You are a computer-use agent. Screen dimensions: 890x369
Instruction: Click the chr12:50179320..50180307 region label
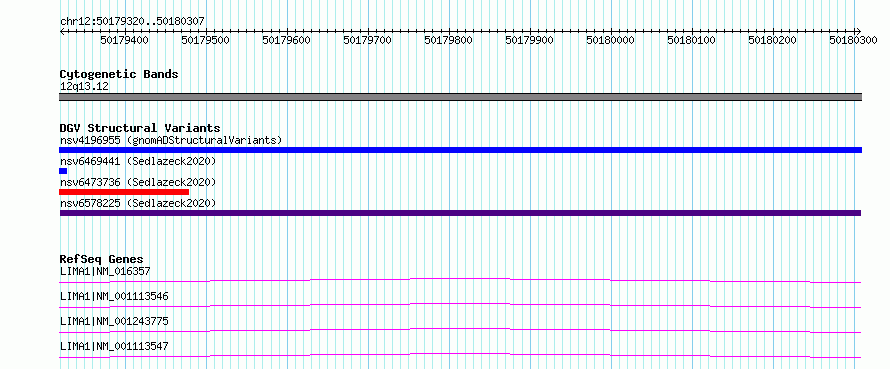tap(132, 22)
